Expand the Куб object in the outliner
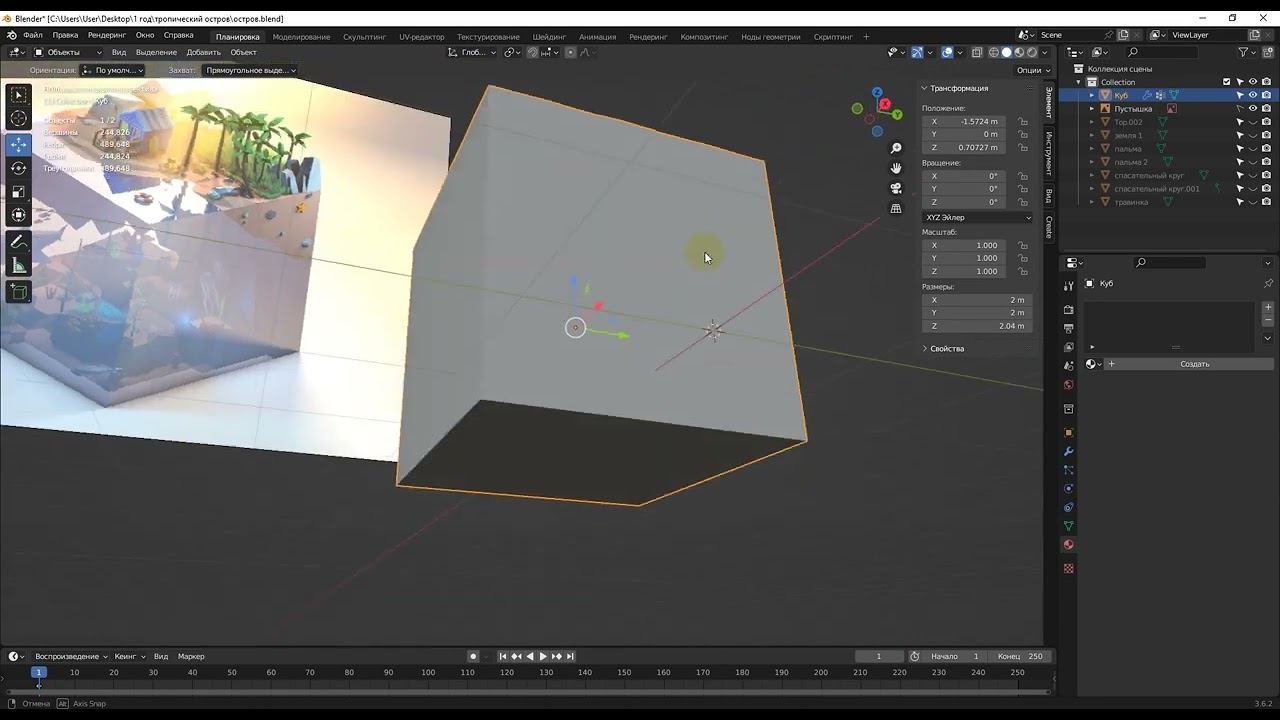 [x=1092, y=95]
